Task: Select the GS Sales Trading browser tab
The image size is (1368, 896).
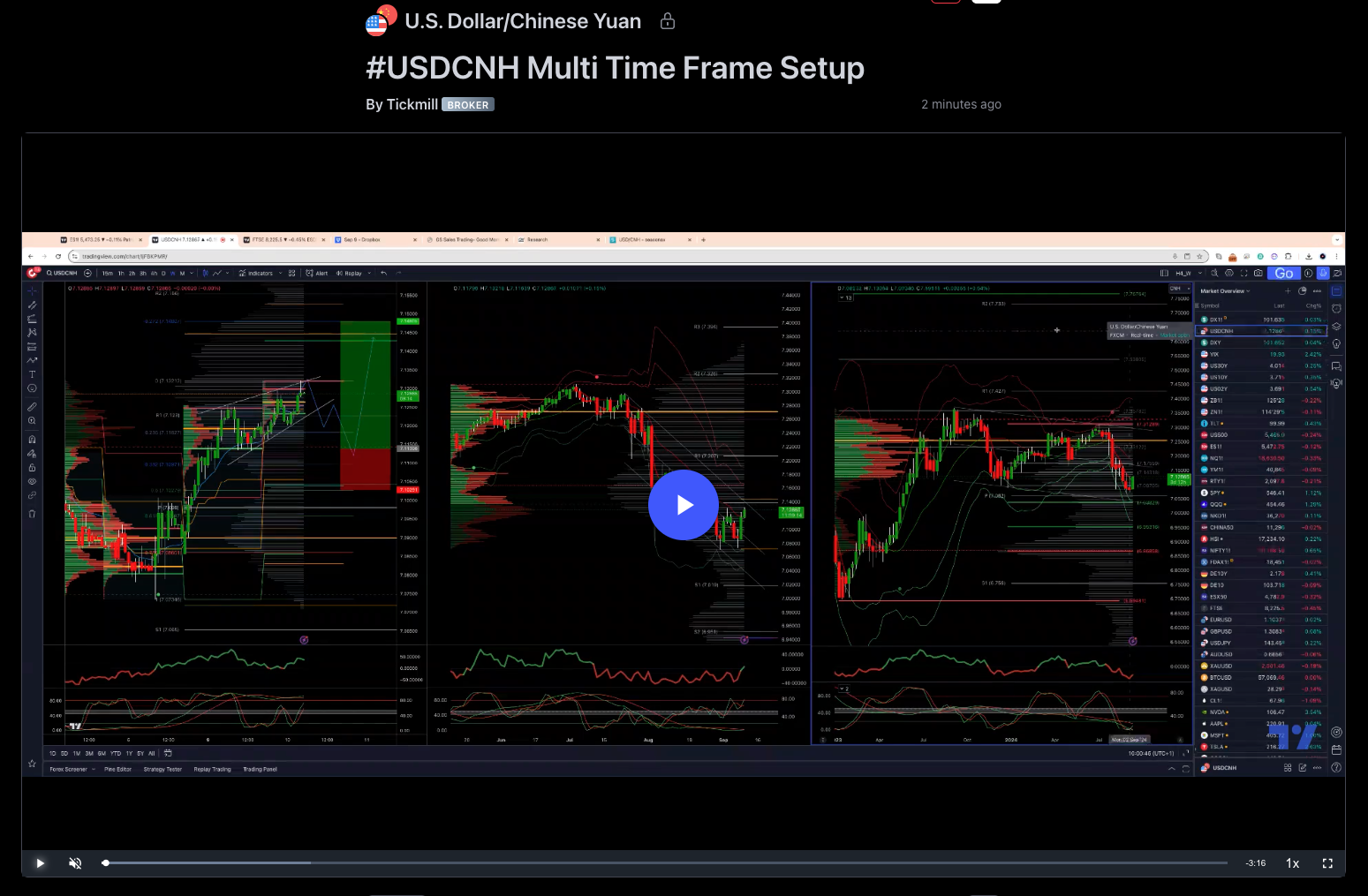Action: [467, 239]
